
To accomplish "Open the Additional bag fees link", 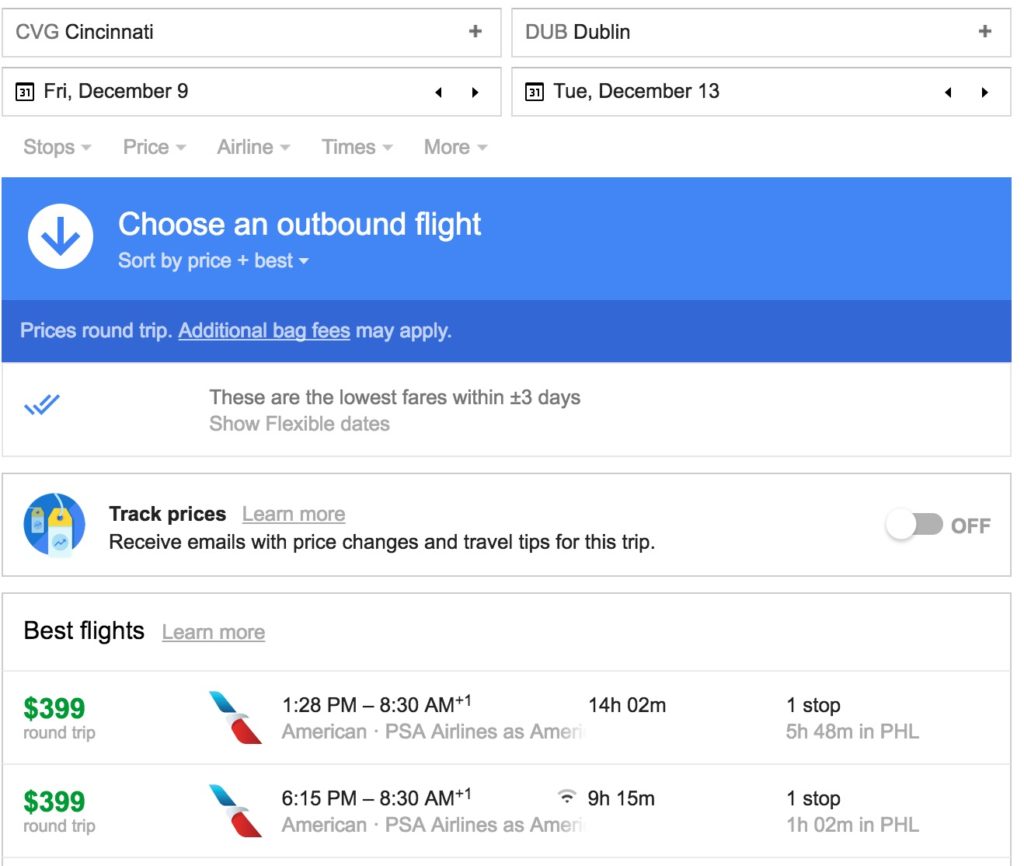I will tap(264, 331).
